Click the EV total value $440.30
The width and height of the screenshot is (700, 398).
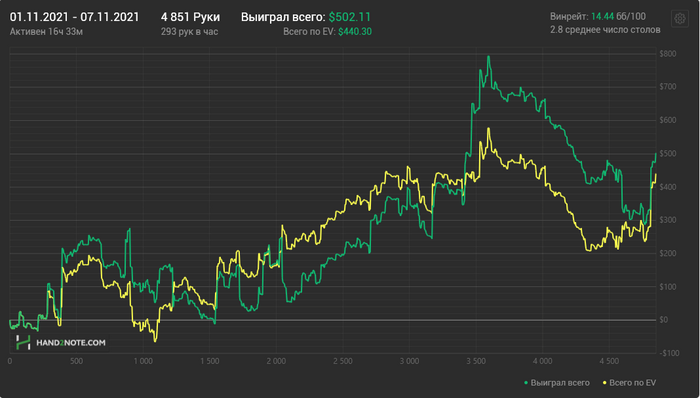(x=355, y=32)
